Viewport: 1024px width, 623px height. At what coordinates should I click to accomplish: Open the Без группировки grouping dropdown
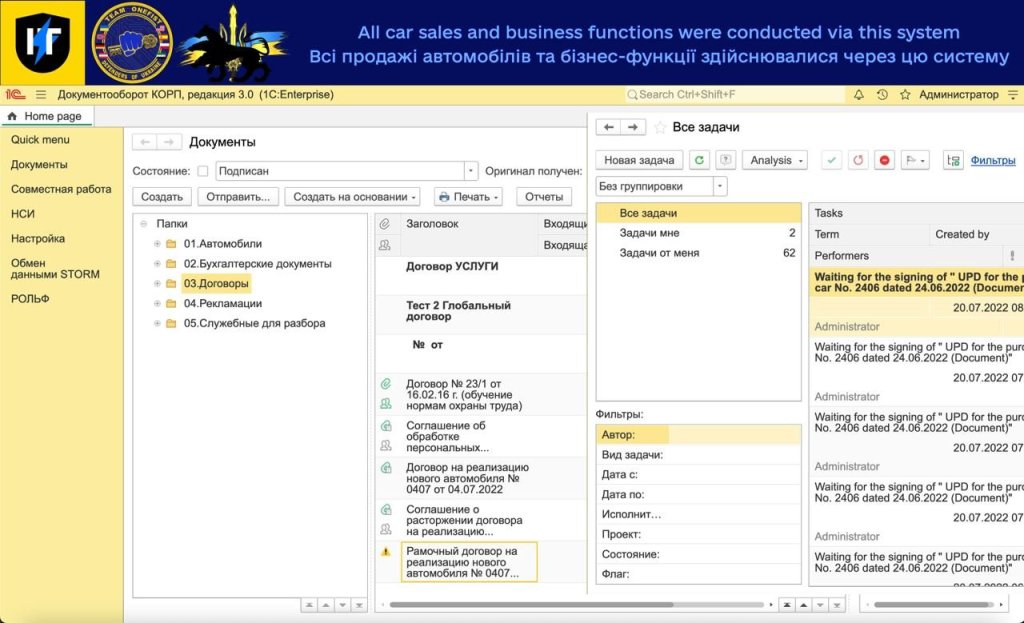(x=720, y=186)
